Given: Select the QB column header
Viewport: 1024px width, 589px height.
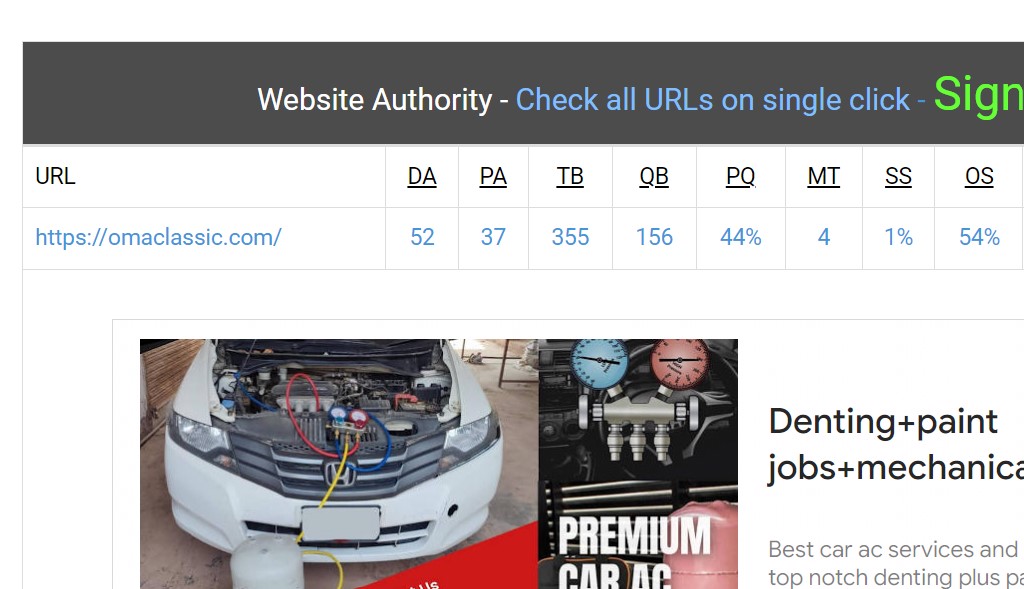Looking at the screenshot, I should [x=654, y=176].
